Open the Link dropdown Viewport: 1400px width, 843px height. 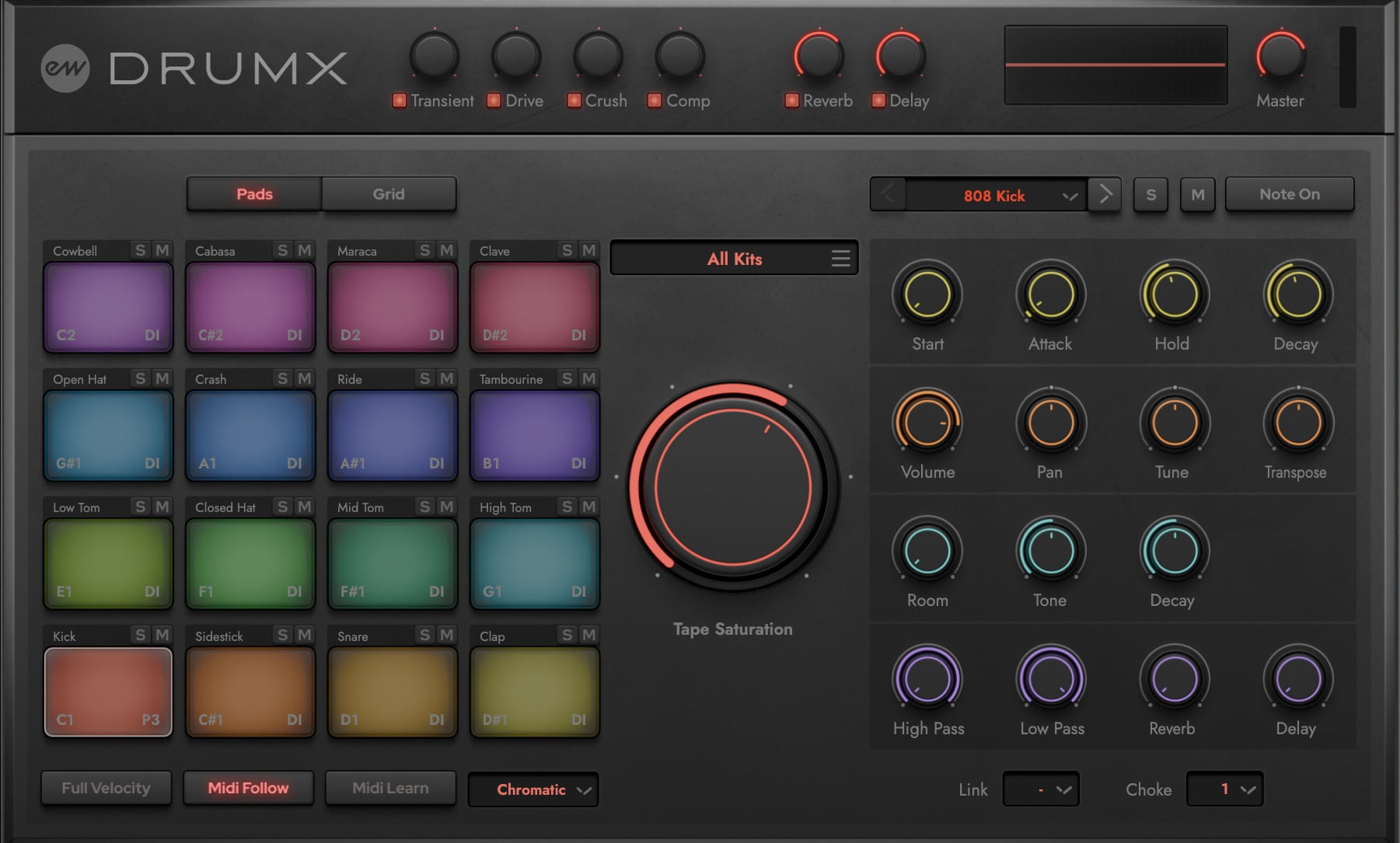pos(1041,789)
